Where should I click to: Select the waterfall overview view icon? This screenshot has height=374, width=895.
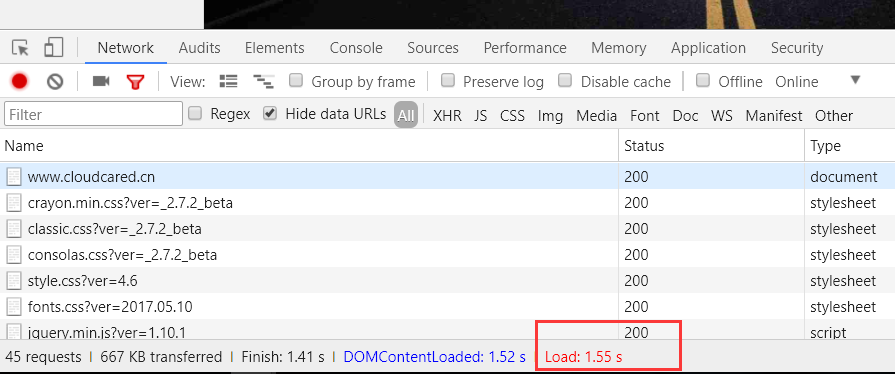click(263, 82)
